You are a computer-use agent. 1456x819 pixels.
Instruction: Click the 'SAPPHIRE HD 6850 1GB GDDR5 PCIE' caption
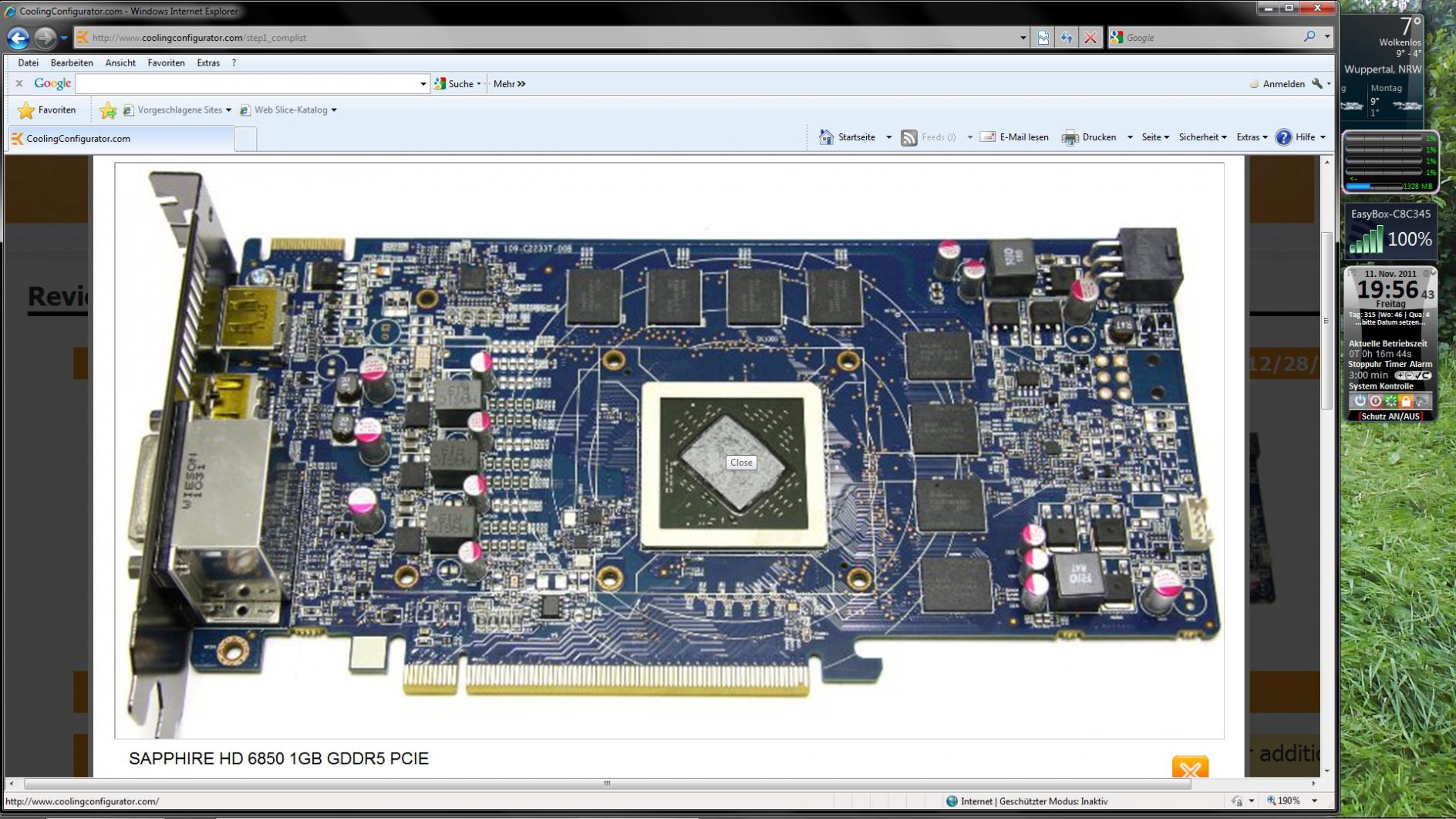278,758
